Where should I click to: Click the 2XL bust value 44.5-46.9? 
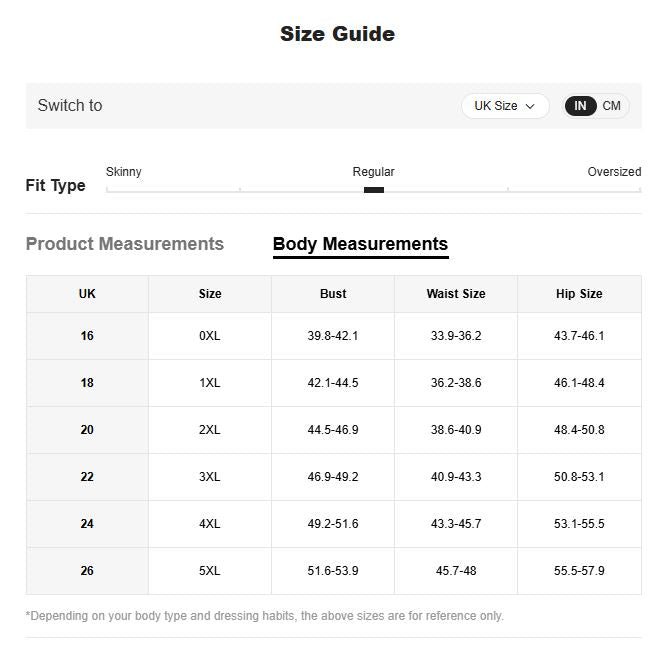tap(333, 430)
